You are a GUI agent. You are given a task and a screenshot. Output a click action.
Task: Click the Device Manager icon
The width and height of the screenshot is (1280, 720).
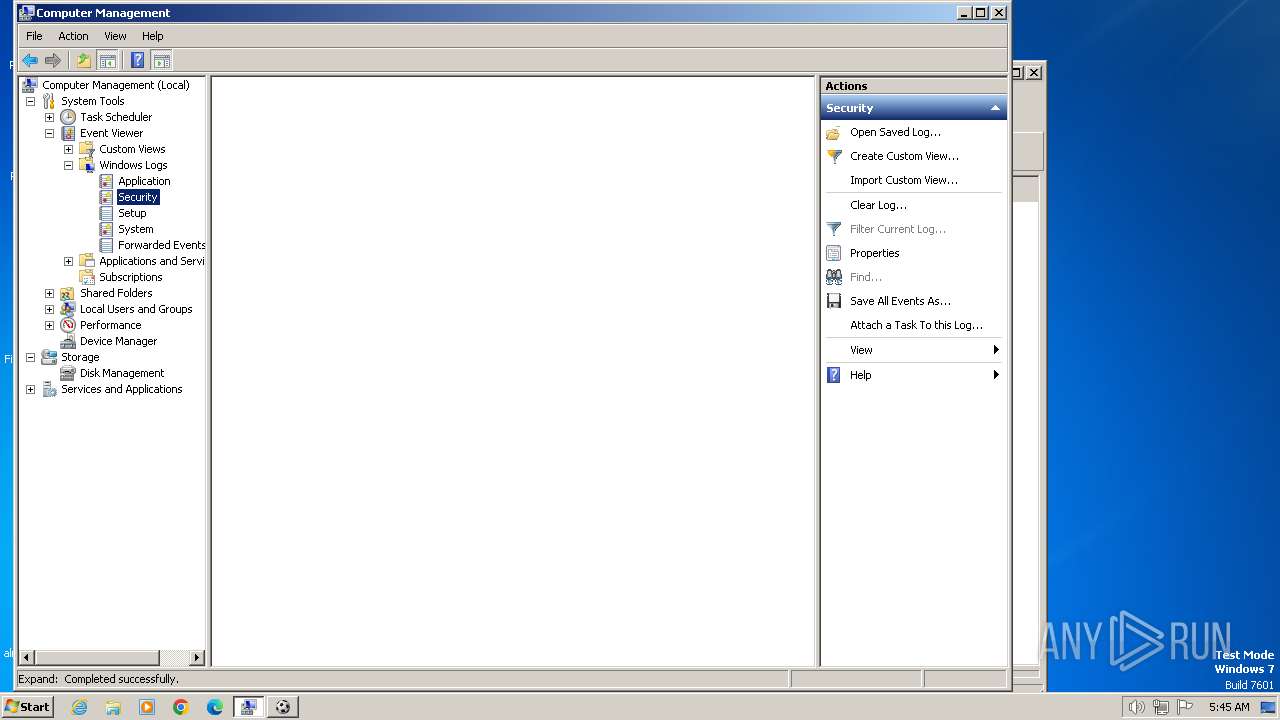point(68,341)
